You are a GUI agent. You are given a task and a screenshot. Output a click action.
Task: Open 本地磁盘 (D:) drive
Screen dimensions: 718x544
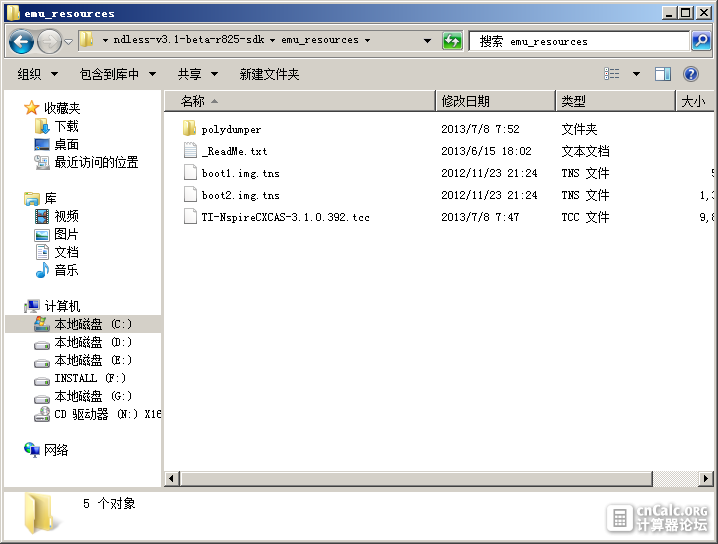[93, 342]
